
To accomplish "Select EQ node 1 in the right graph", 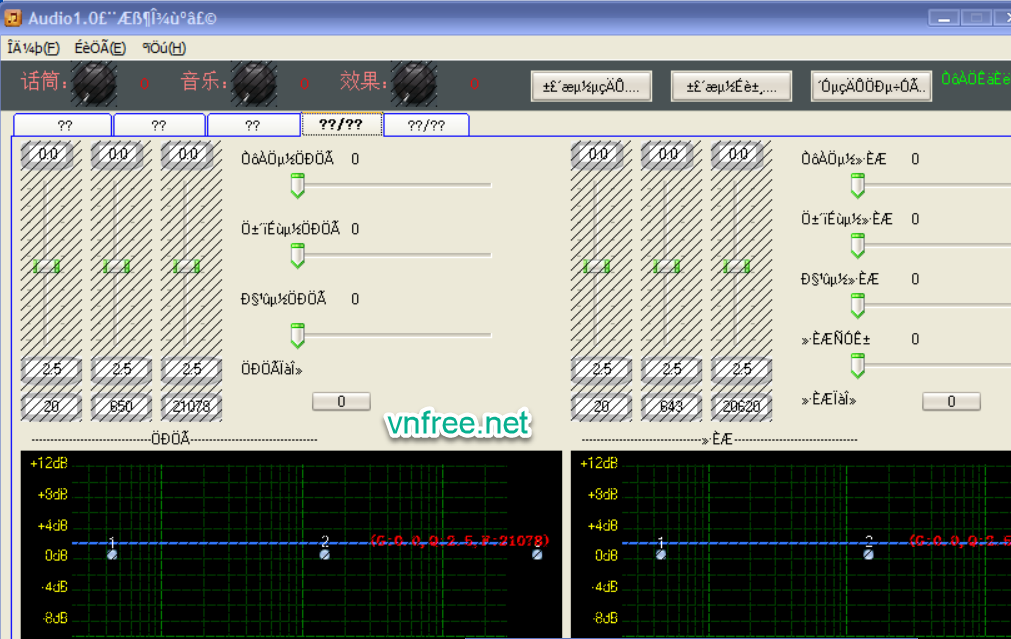I will click(x=661, y=553).
